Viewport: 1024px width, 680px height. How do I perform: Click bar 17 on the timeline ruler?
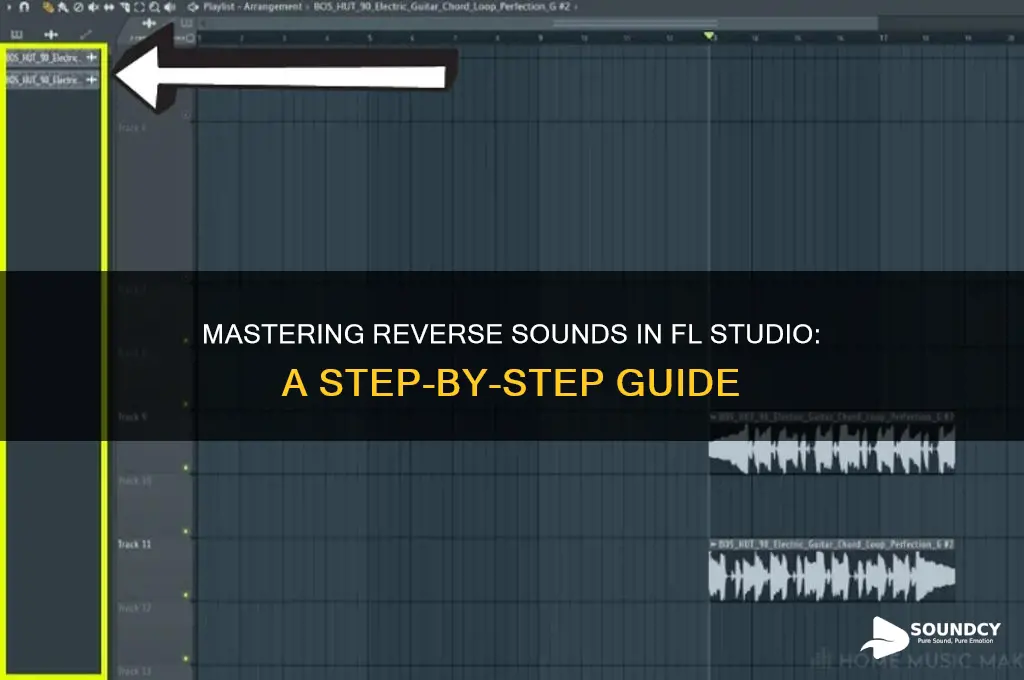(883, 38)
